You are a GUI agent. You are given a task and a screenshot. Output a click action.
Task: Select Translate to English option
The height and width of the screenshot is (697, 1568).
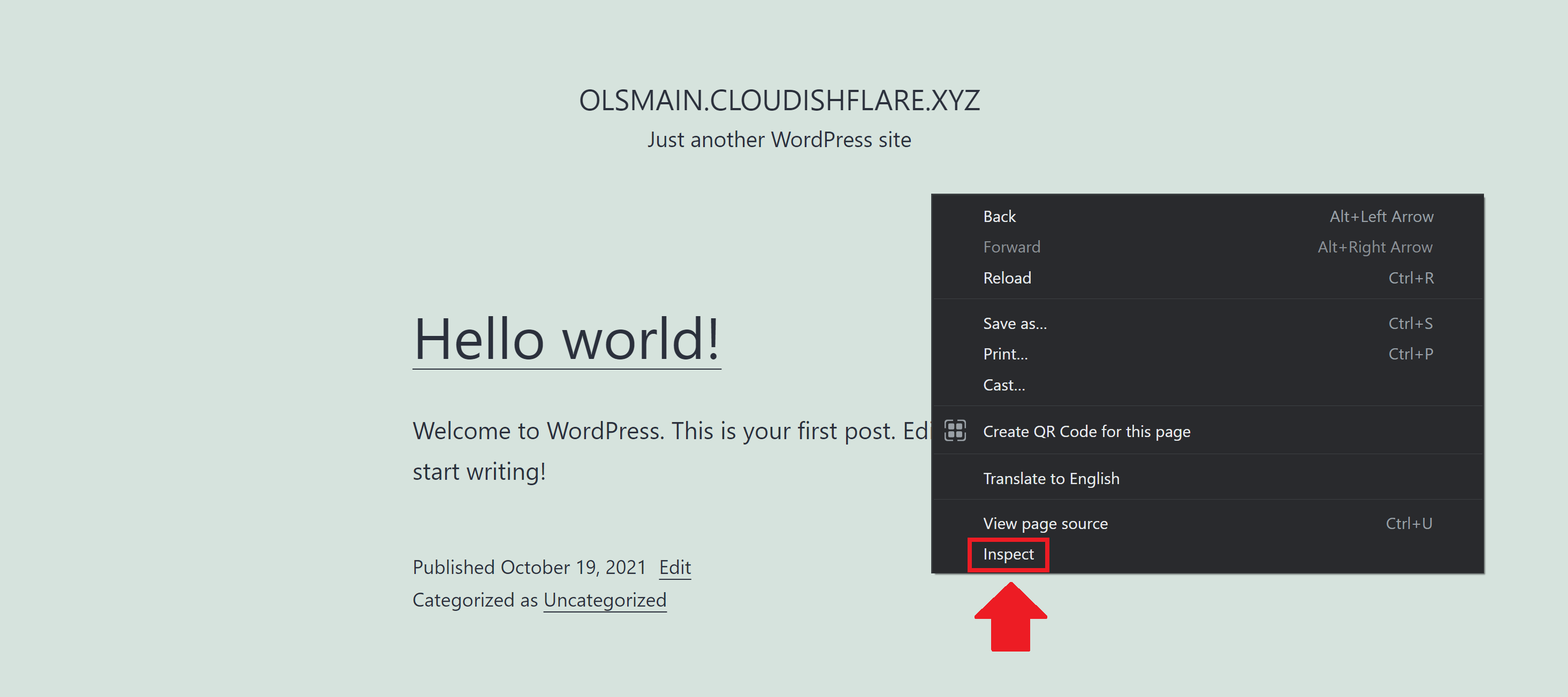coord(1051,478)
